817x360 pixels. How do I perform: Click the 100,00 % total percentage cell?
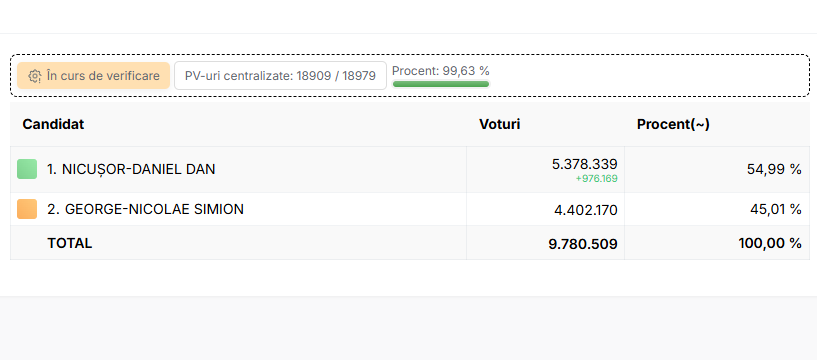point(770,243)
